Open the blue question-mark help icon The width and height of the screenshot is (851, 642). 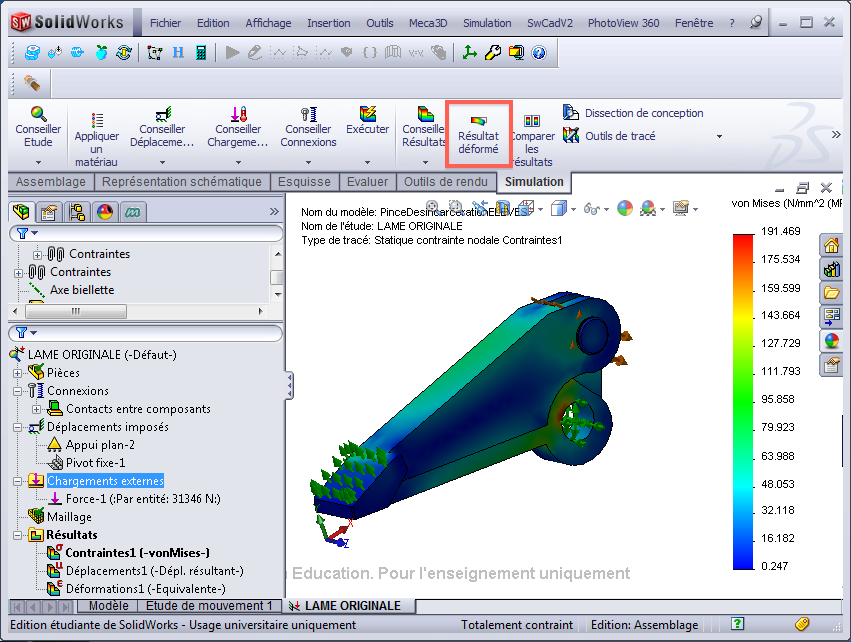coord(539,53)
